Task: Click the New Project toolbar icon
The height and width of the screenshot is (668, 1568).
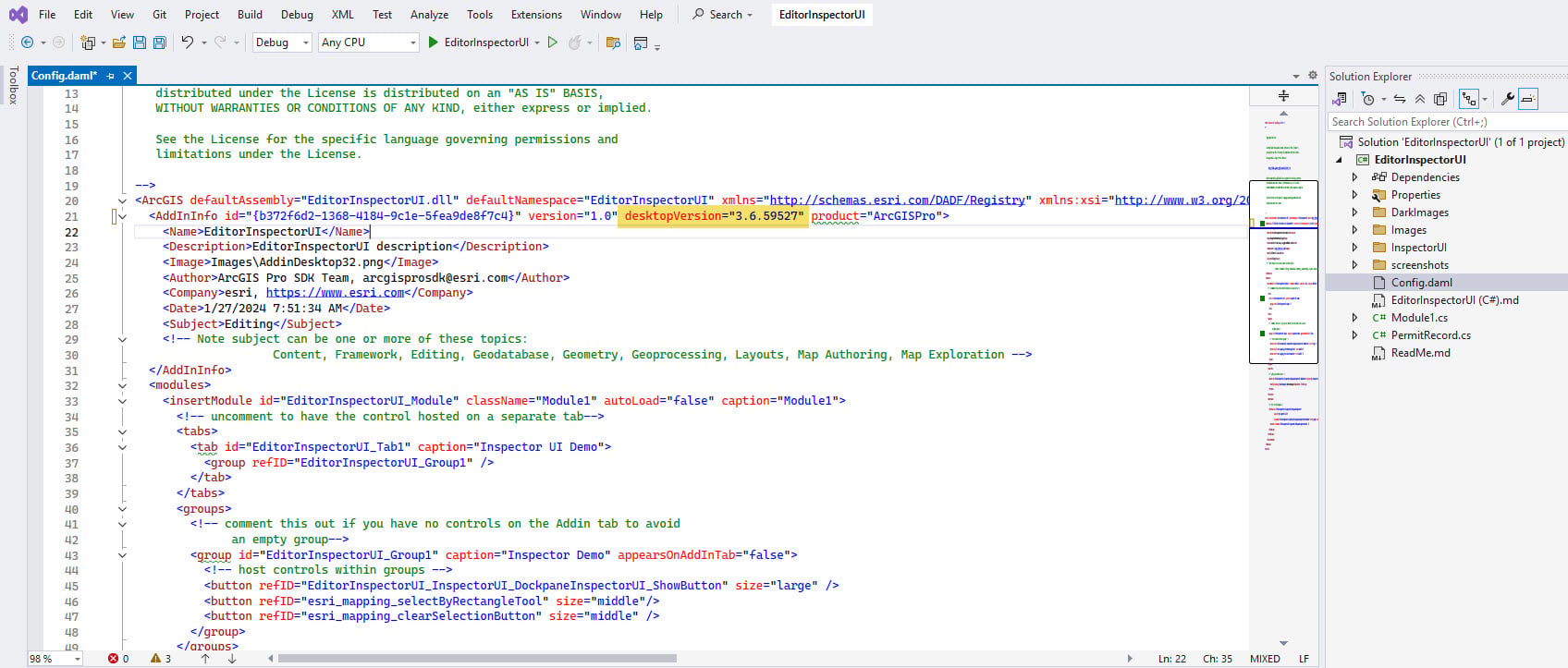Action: tap(88, 43)
